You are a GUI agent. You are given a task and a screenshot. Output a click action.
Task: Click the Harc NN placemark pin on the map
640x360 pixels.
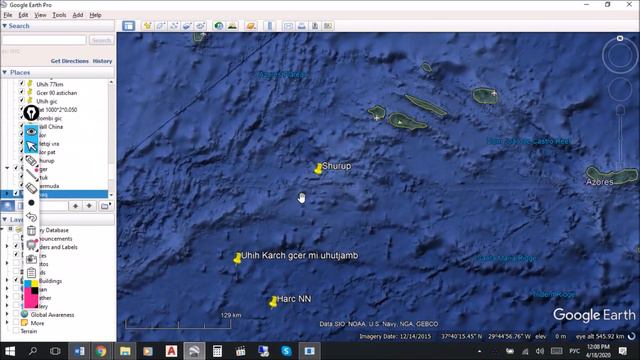tap(273, 302)
